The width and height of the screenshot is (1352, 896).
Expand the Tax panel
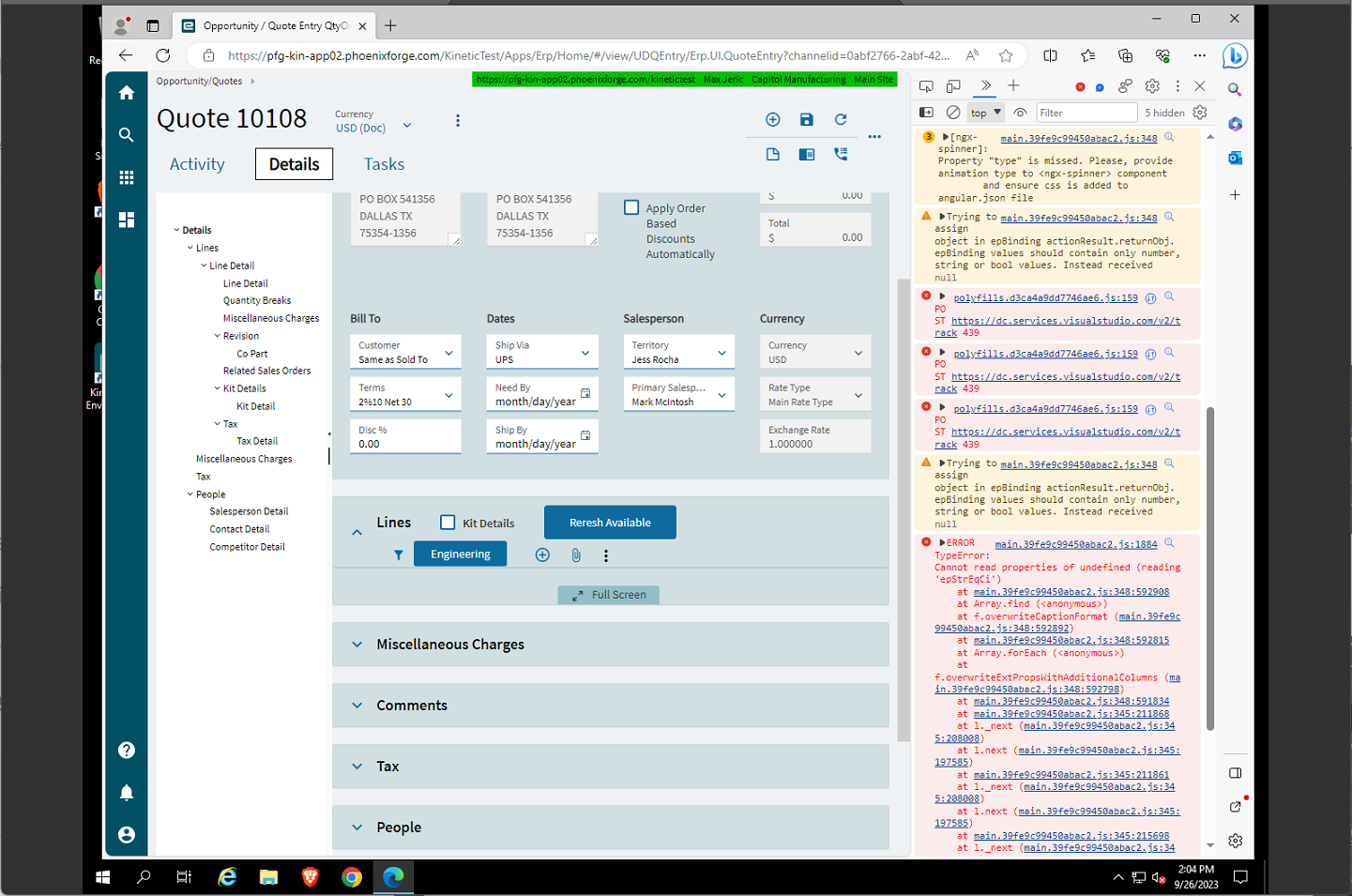[357, 767]
